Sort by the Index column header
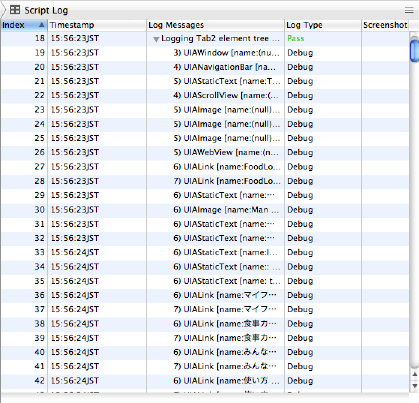419x403 pixels. click(x=24, y=25)
